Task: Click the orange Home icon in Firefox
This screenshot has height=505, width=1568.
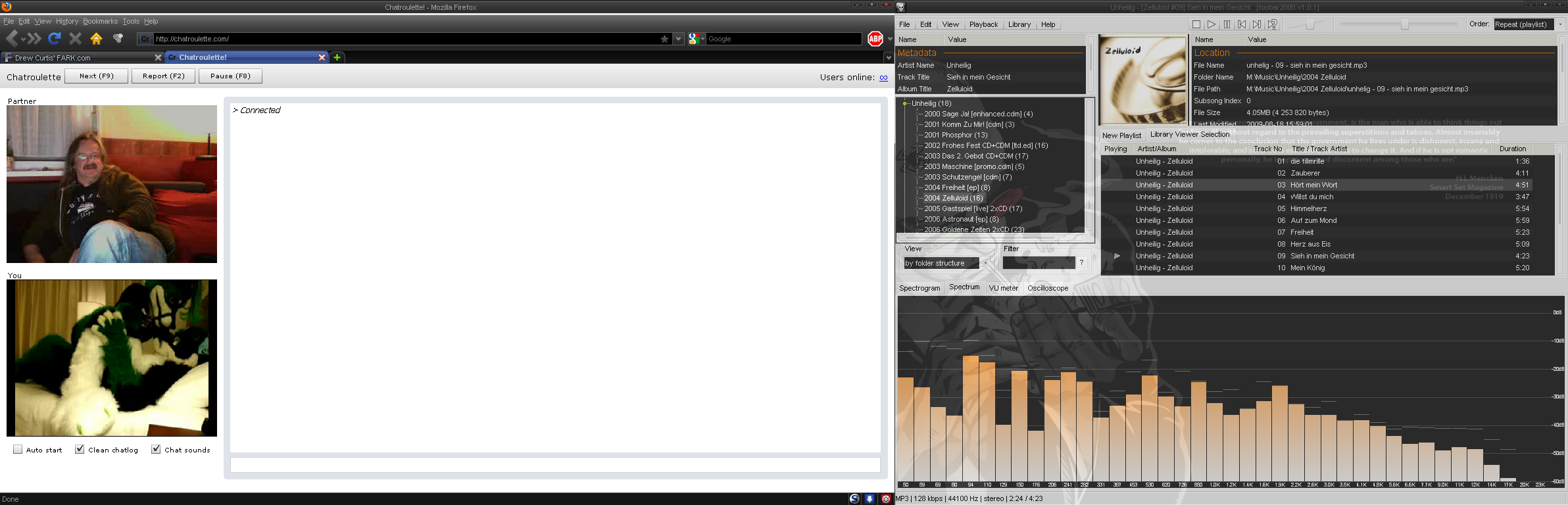Action: [96, 39]
